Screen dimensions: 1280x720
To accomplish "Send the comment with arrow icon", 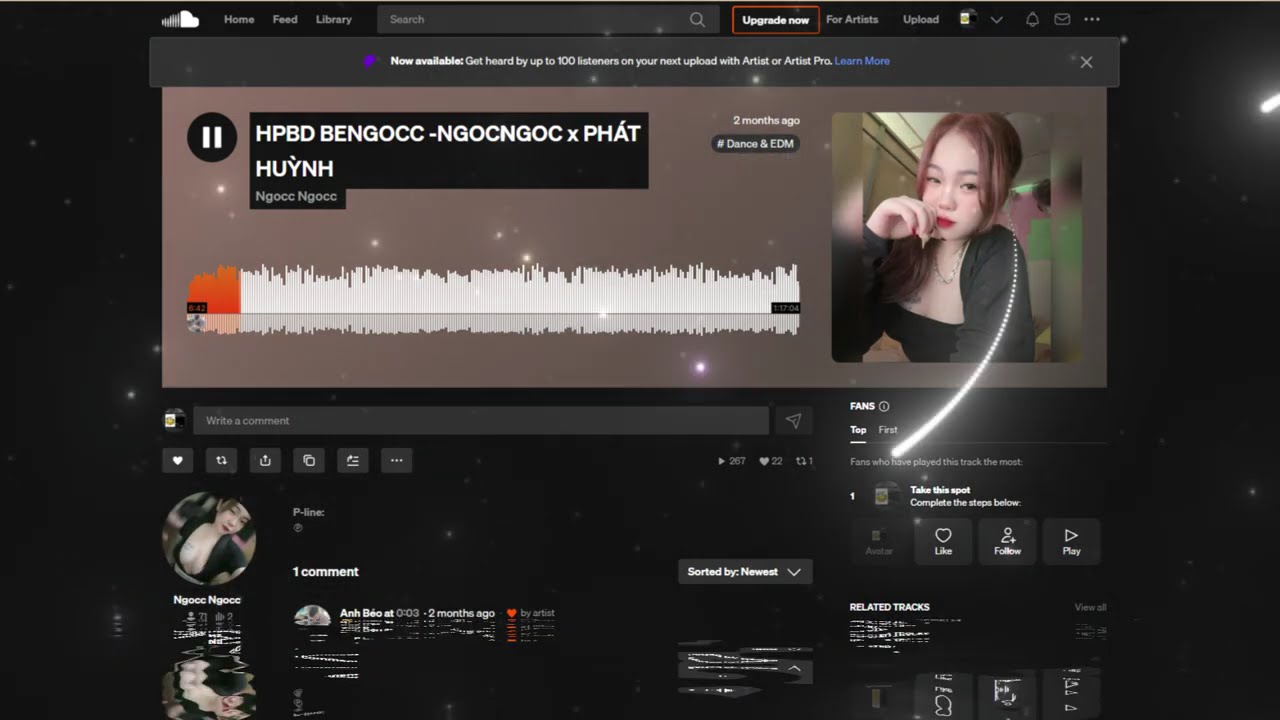I will tap(793, 421).
